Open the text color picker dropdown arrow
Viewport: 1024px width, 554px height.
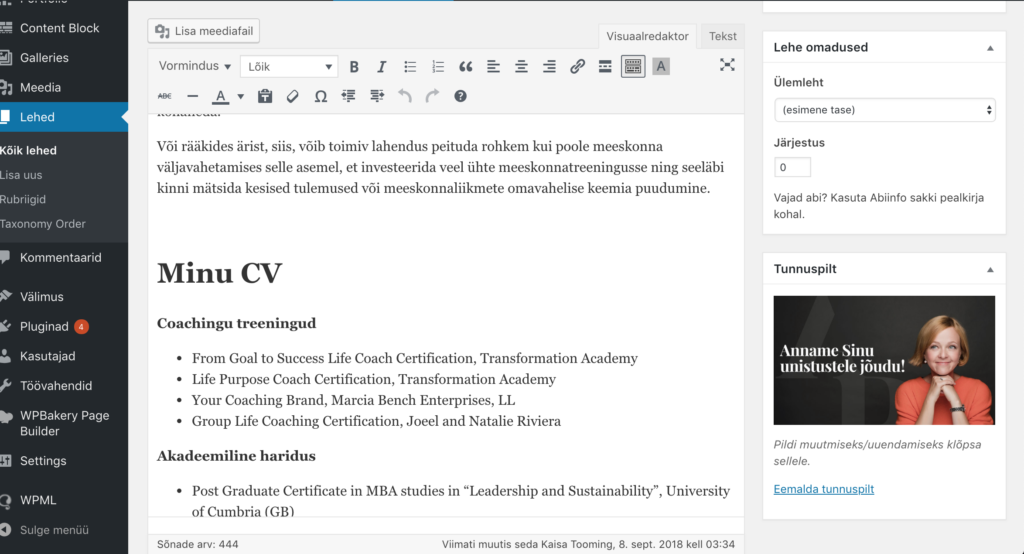tap(240, 97)
